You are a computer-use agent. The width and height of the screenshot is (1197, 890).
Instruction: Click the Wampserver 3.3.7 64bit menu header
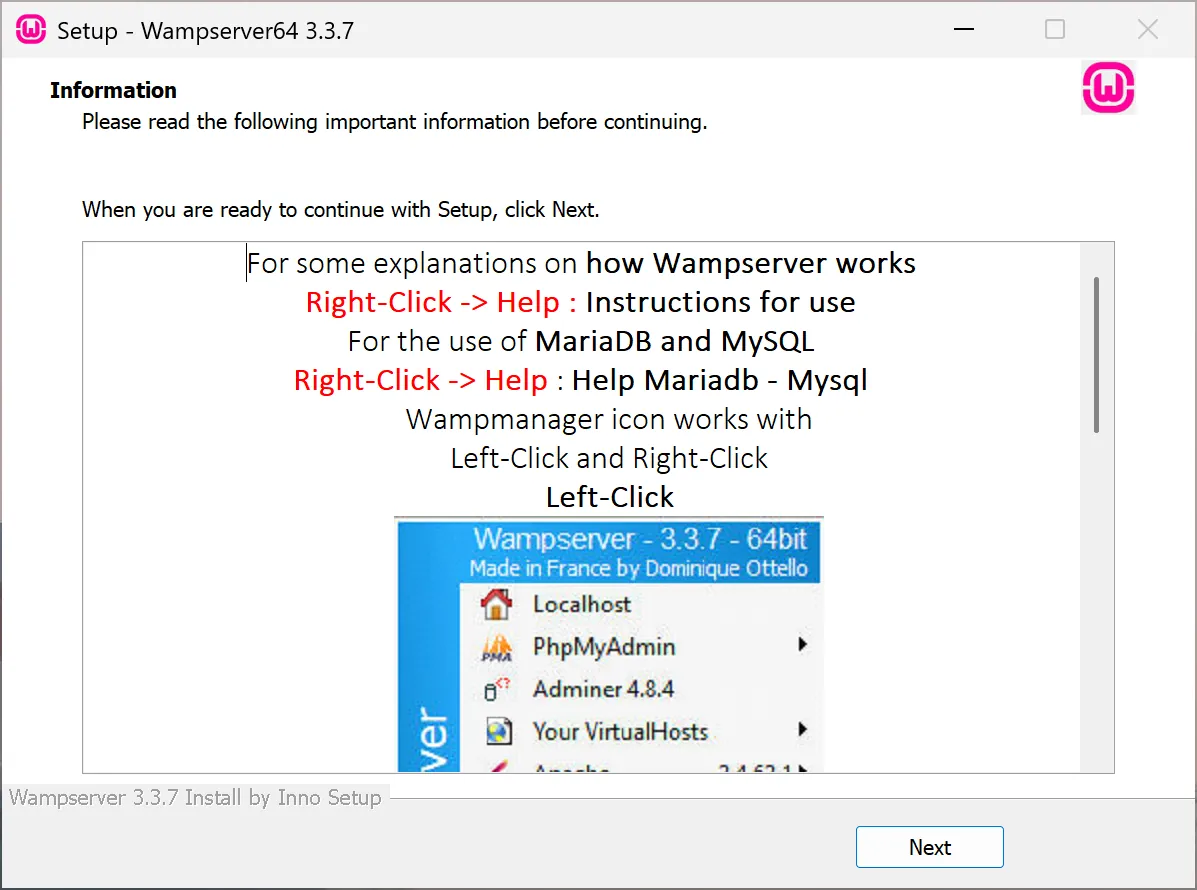640,539
